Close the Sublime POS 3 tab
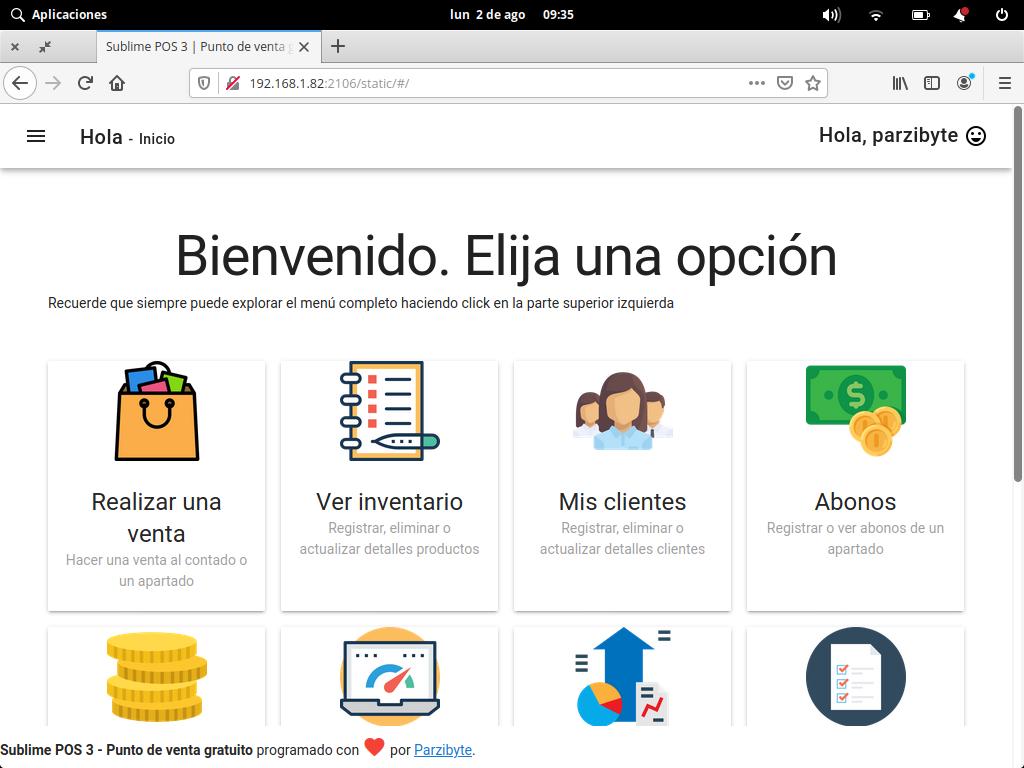The width and height of the screenshot is (1024, 768). pos(304,47)
